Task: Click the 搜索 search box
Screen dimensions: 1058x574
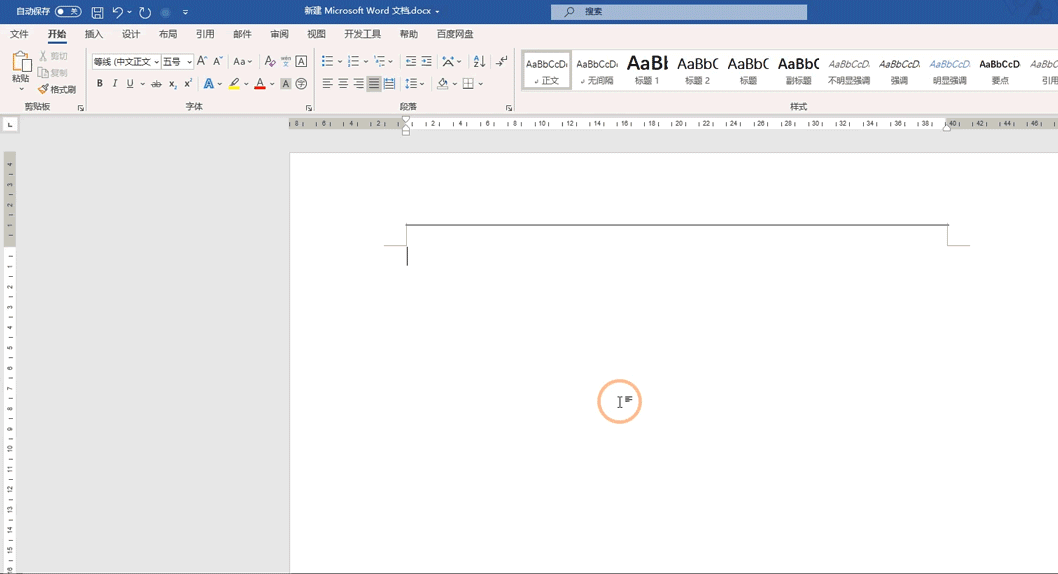Action: [680, 12]
